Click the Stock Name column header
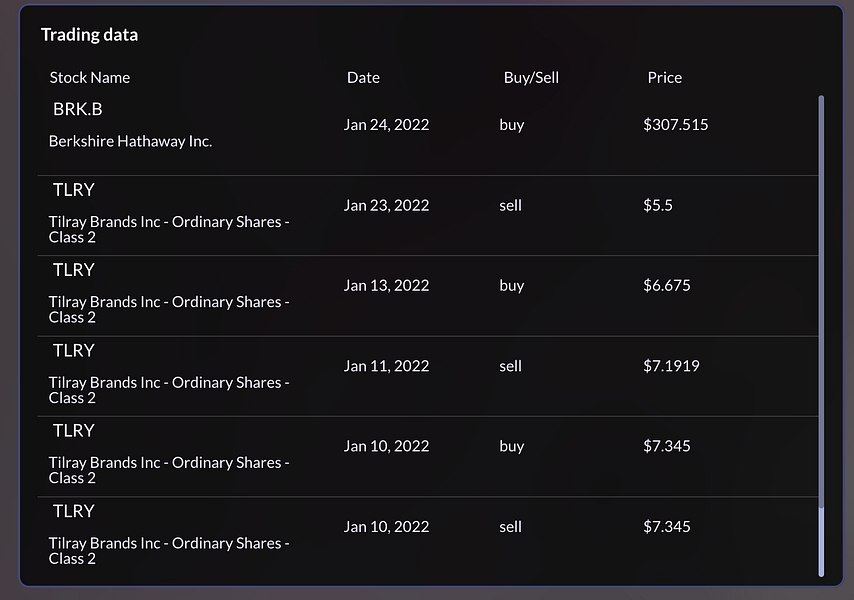The height and width of the screenshot is (600, 854). pyautogui.click(x=90, y=77)
